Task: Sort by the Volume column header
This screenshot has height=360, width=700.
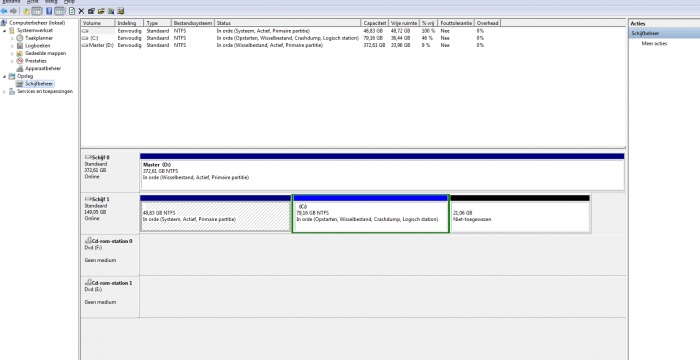Action: [x=98, y=23]
